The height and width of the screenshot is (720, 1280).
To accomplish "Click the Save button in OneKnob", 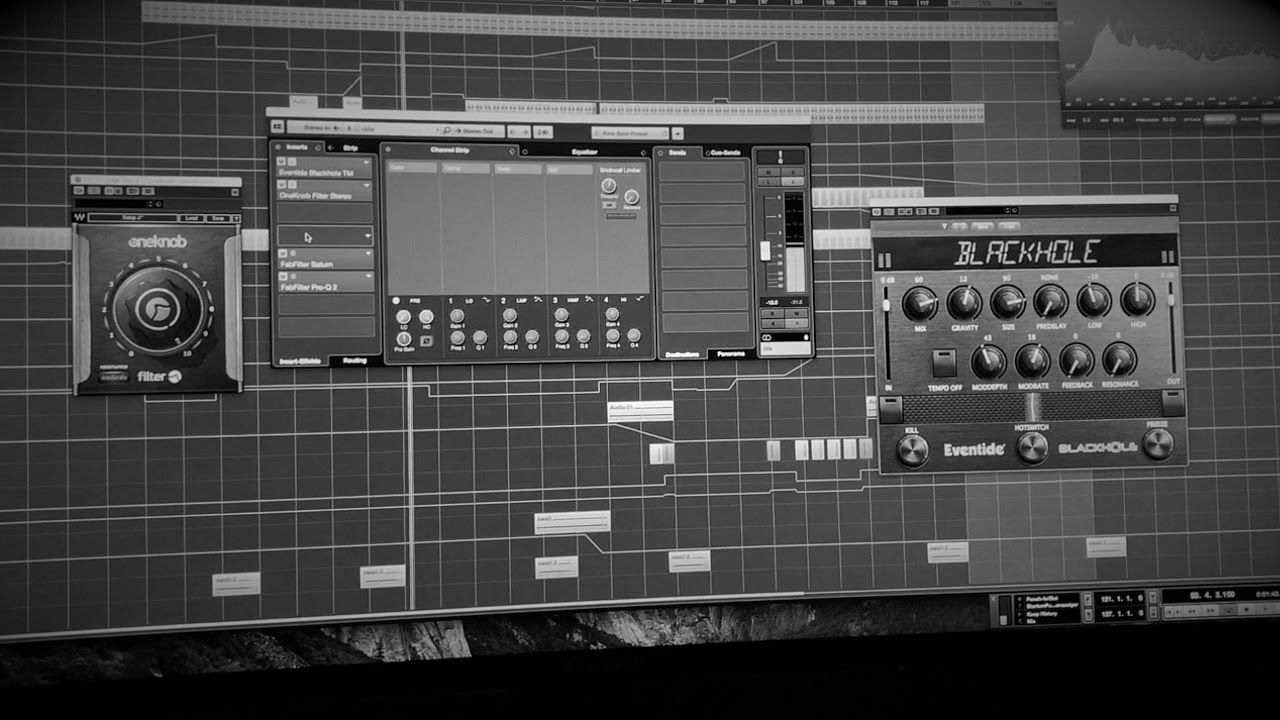I will [218, 218].
